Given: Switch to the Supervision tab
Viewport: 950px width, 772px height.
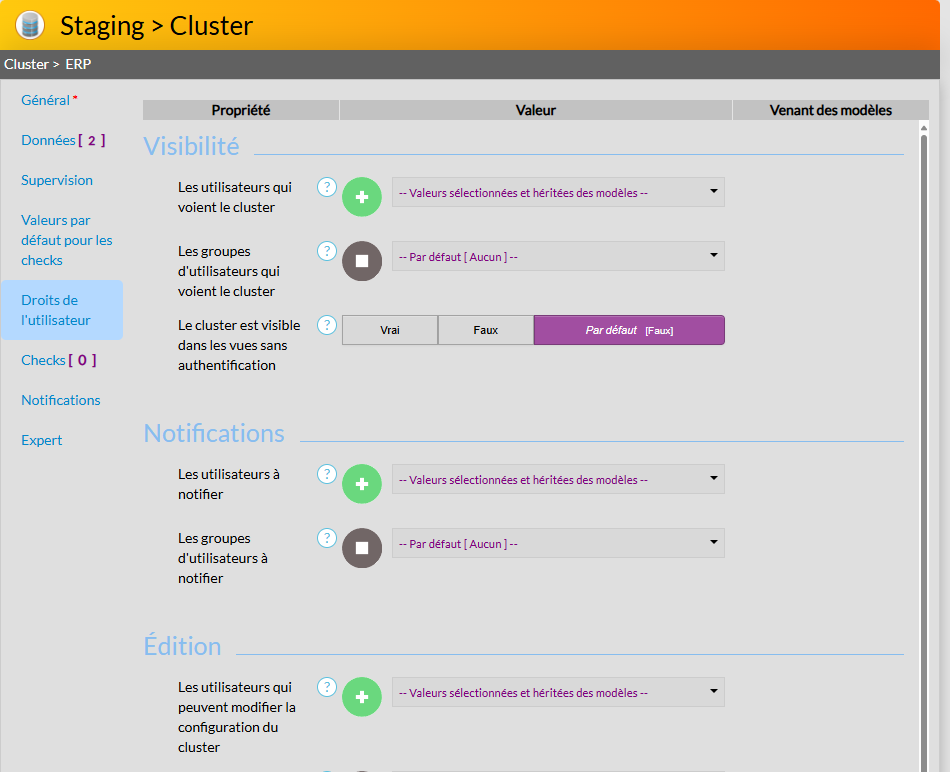Looking at the screenshot, I should coord(57,180).
